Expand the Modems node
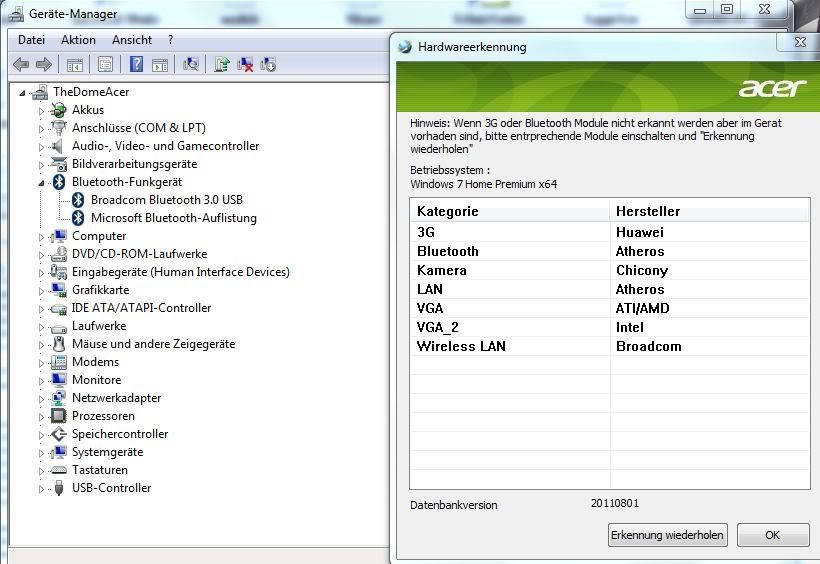The image size is (820, 564). point(41,363)
